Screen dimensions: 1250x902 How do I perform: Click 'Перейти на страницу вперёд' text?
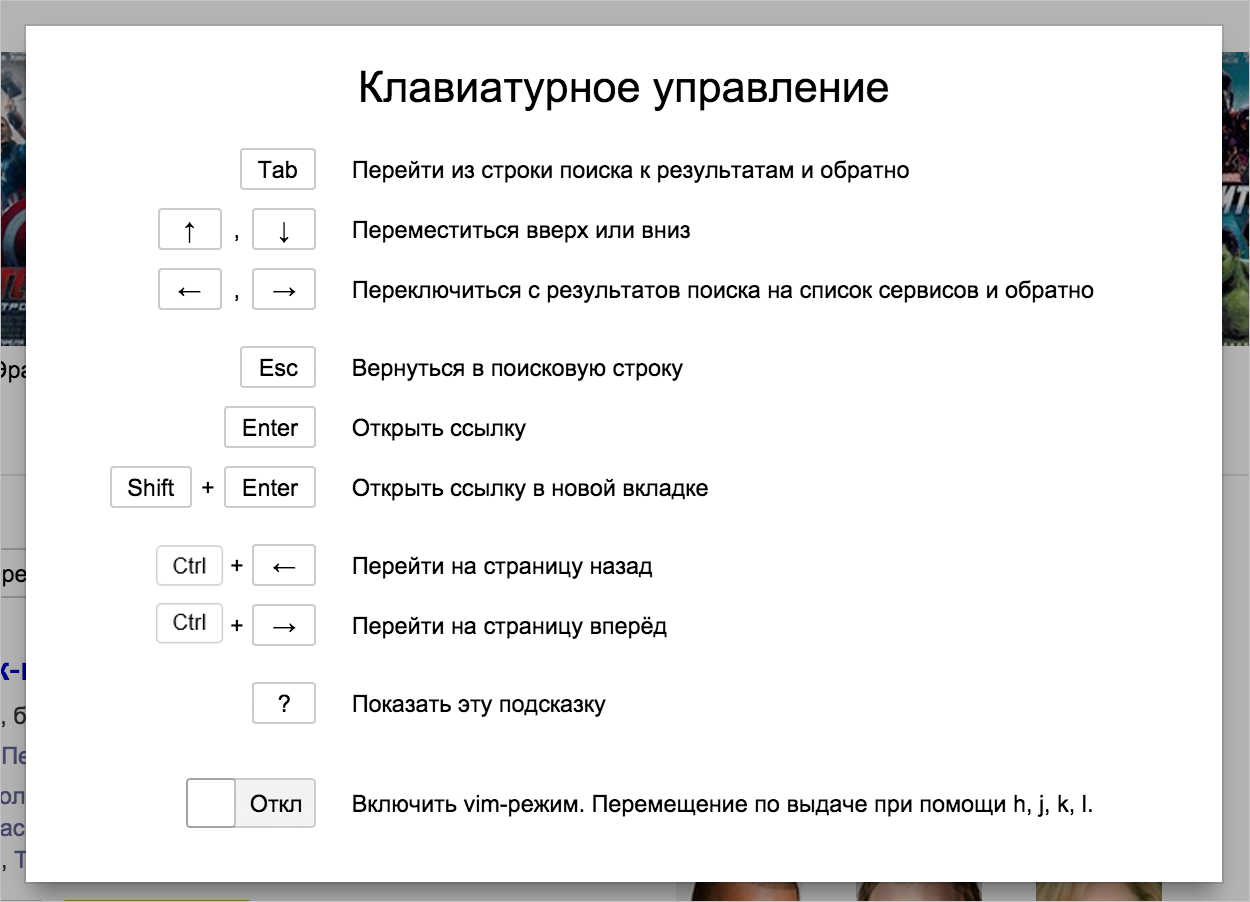(x=509, y=627)
